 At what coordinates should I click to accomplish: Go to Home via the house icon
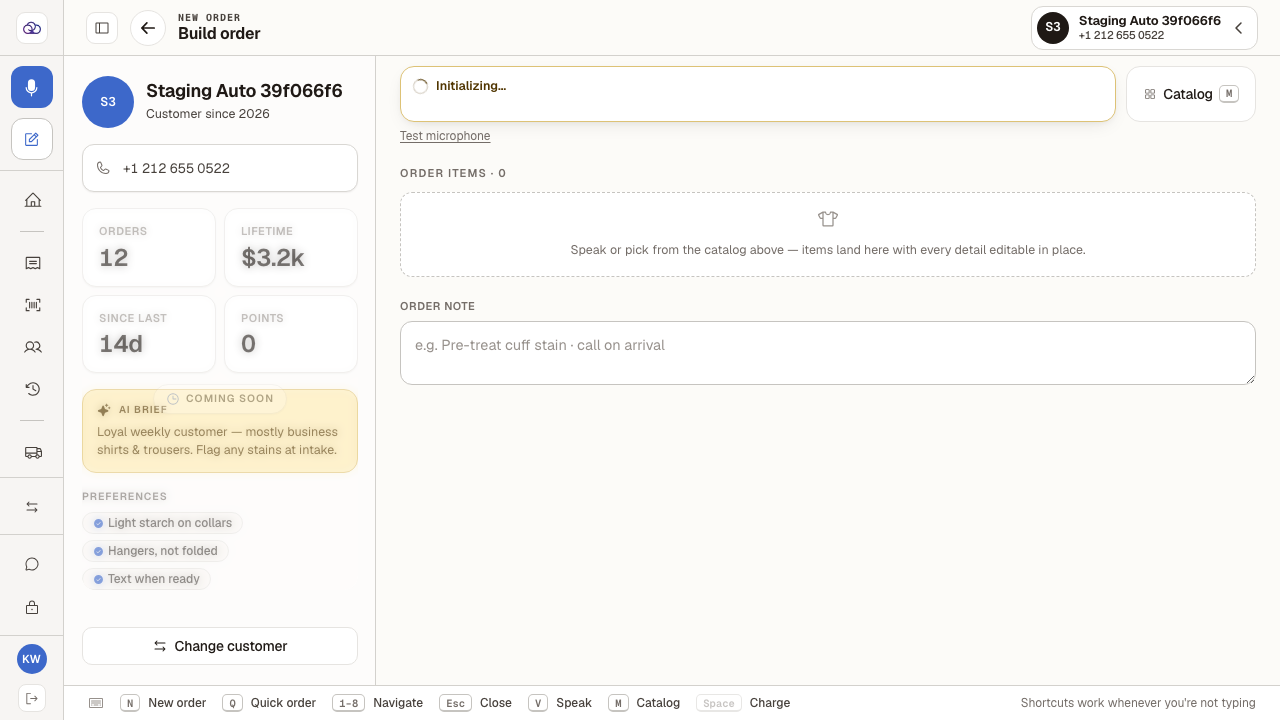(32, 200)
